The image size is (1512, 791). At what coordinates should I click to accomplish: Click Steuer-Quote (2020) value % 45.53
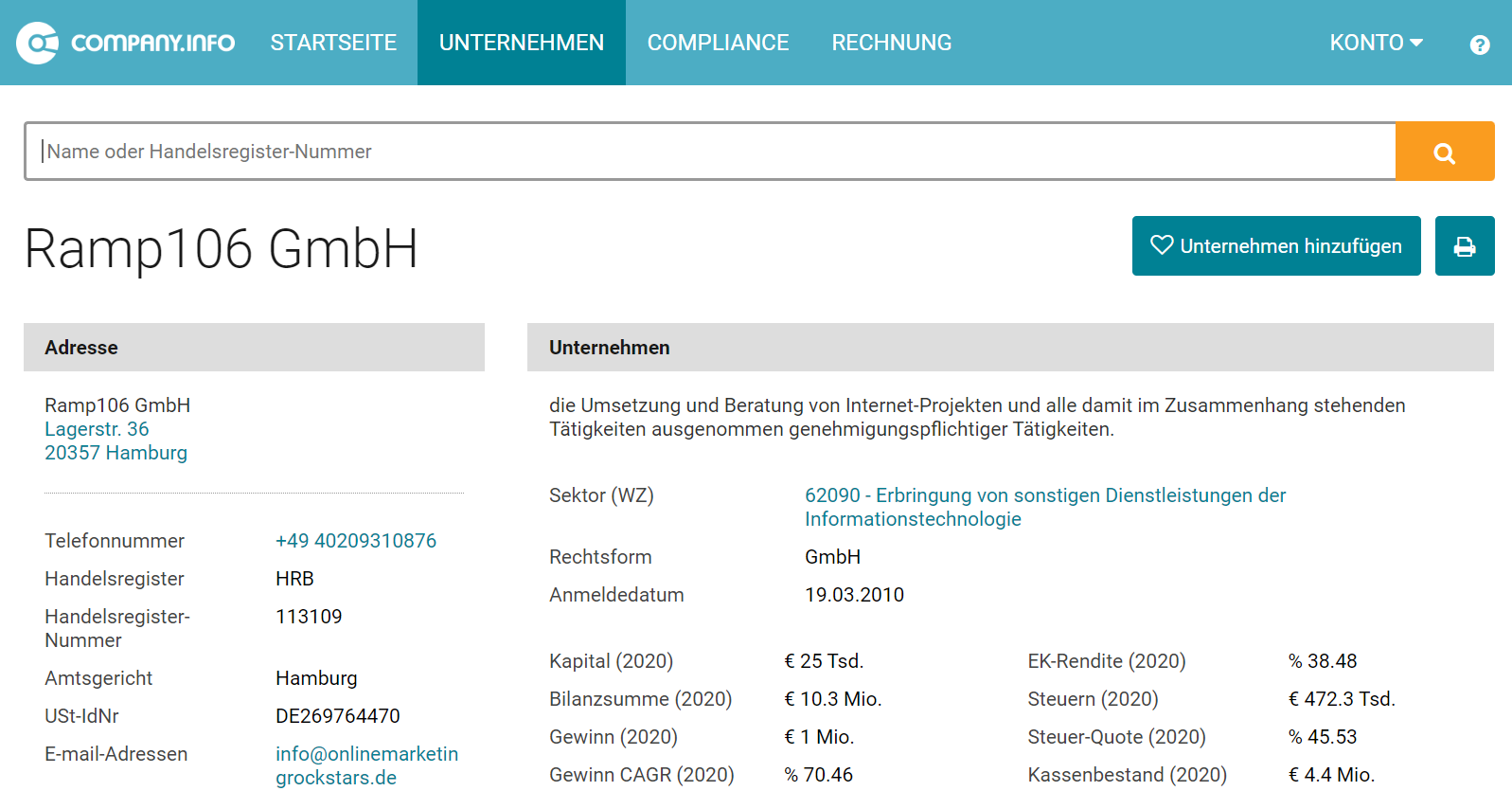click(x=1323, y=737)
